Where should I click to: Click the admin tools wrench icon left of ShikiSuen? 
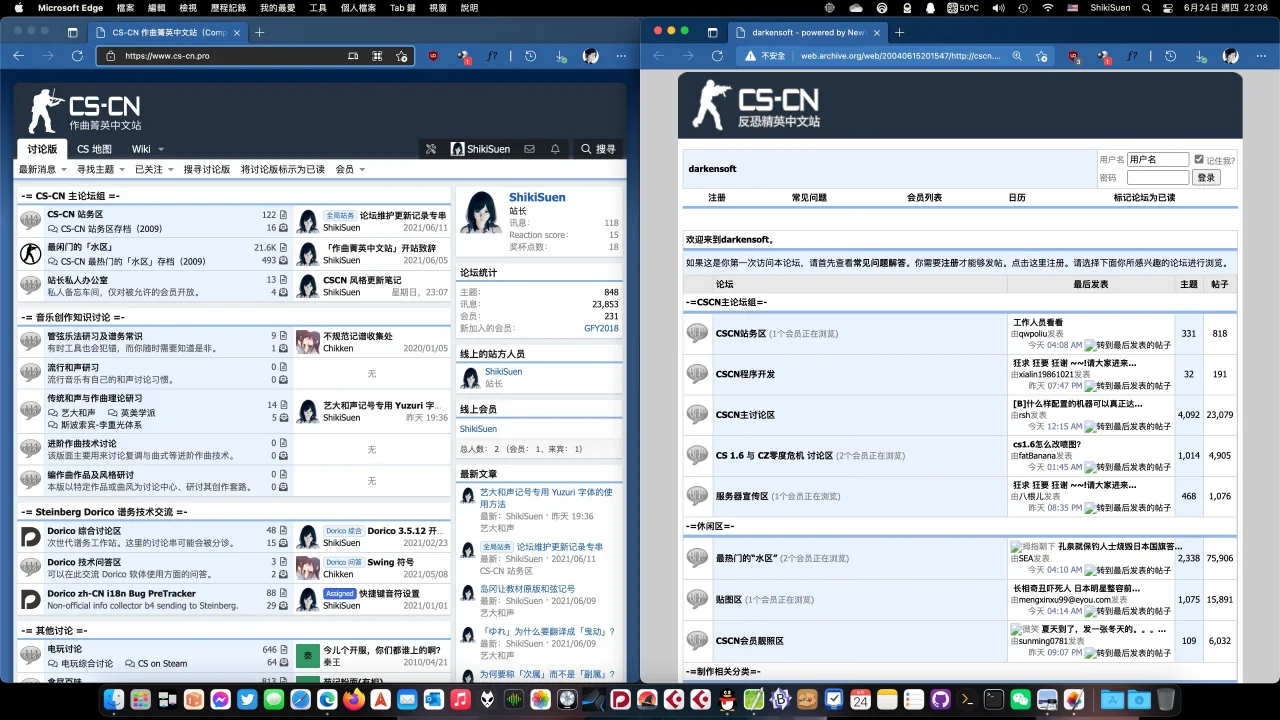(431, 149)
